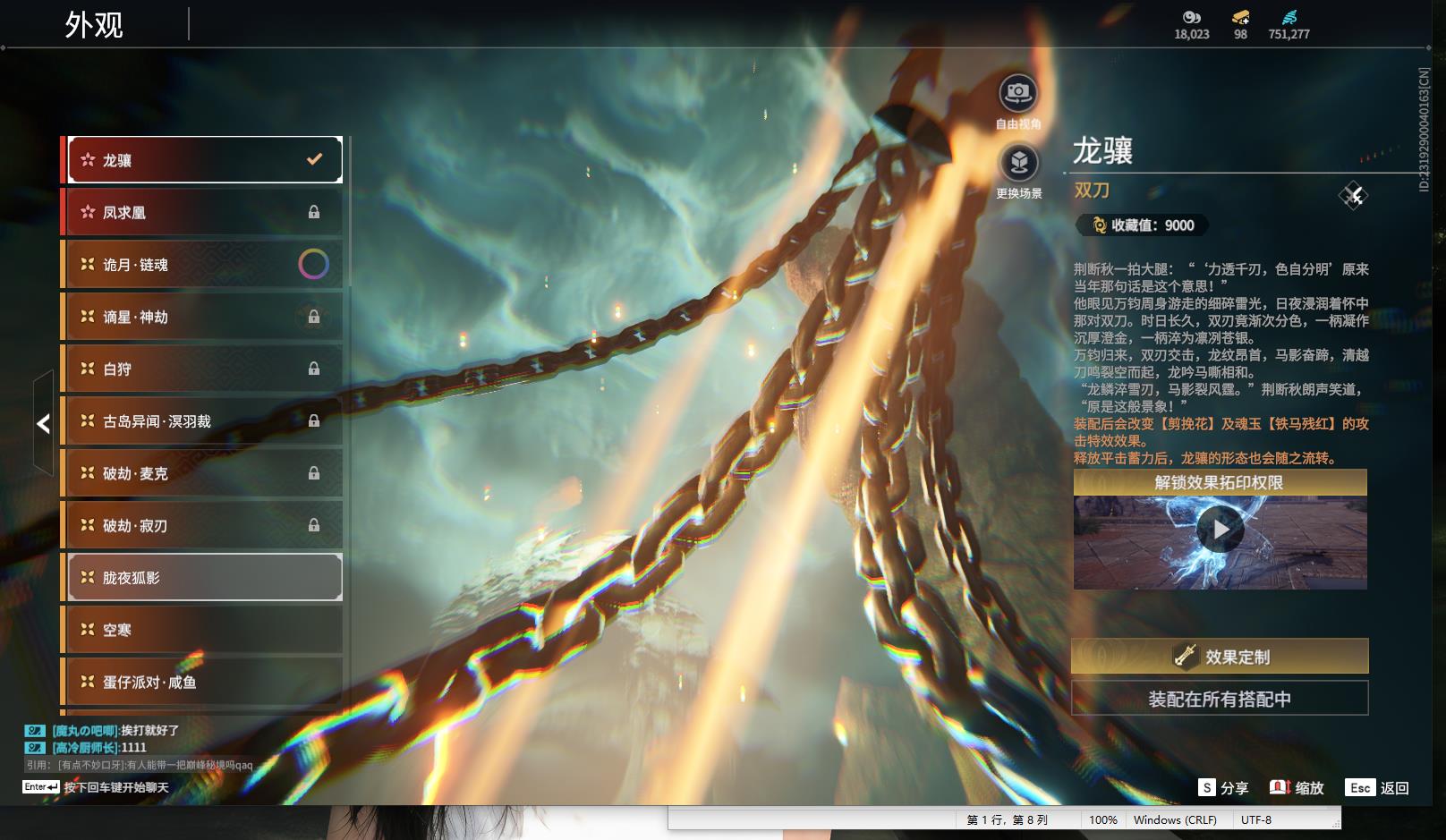Click the Enter key hint in chat

pos(41,787)
